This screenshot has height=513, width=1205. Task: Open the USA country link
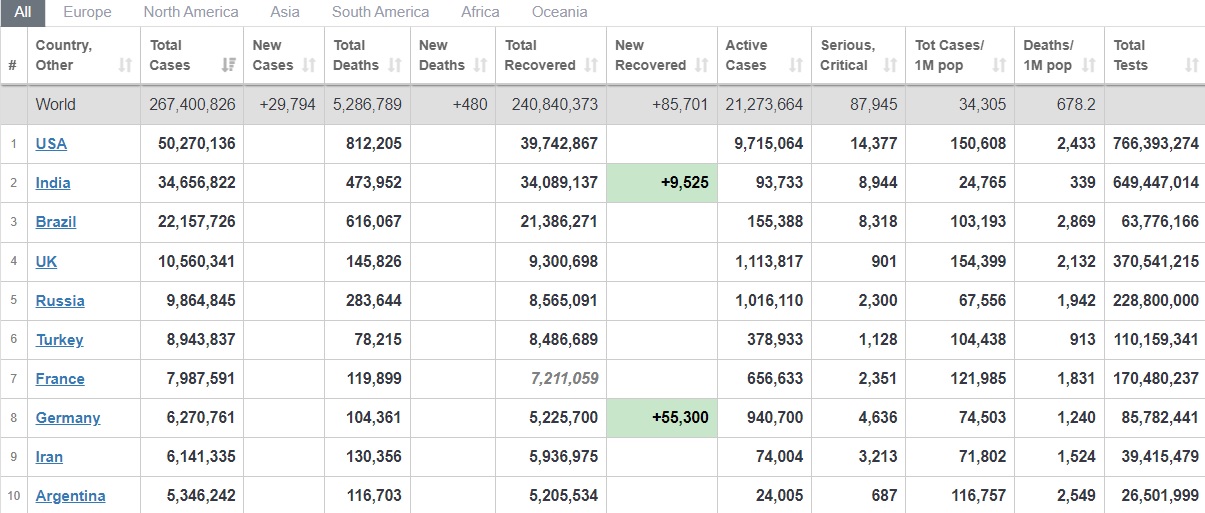pos(51,143)
